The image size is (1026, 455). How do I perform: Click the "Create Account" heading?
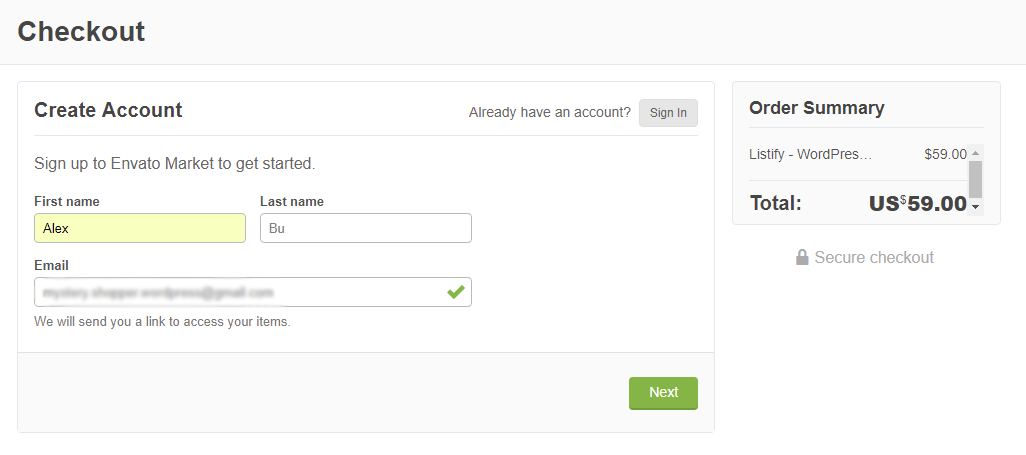point(108,110)
